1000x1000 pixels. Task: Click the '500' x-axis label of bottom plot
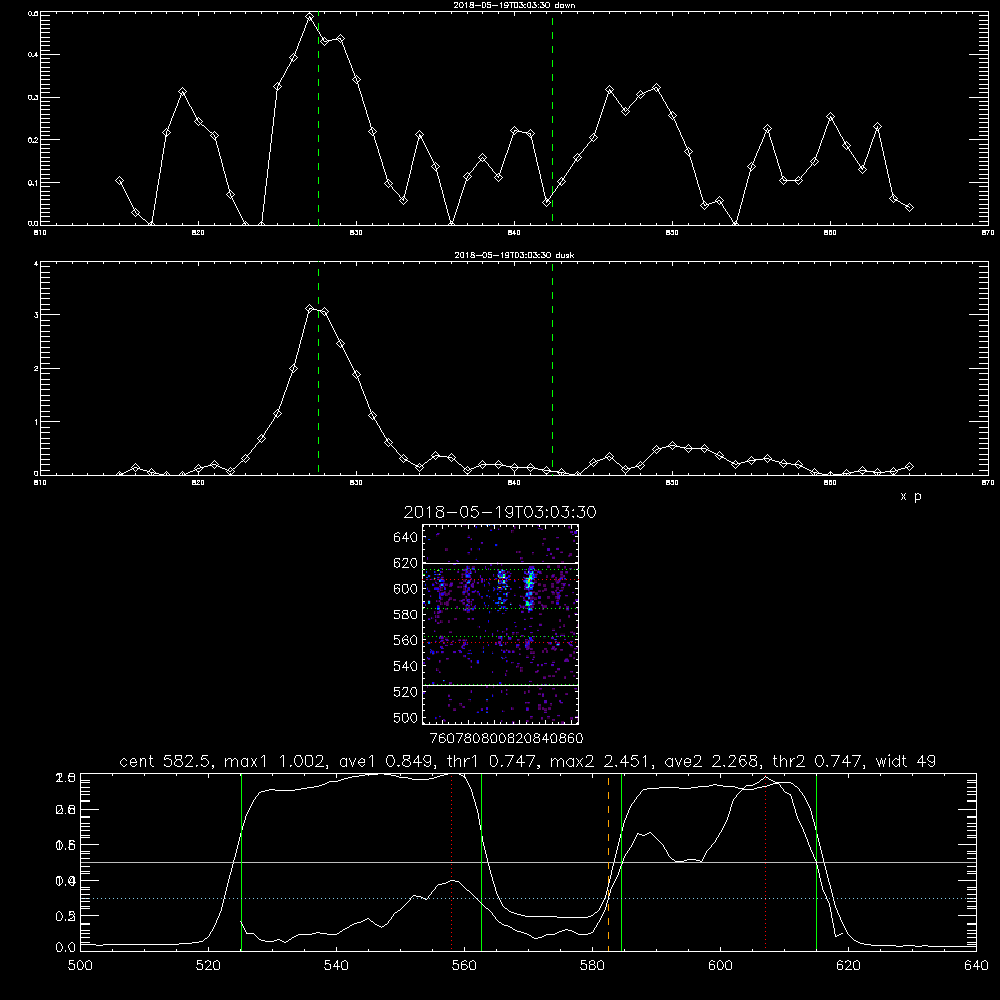[80, 965]
